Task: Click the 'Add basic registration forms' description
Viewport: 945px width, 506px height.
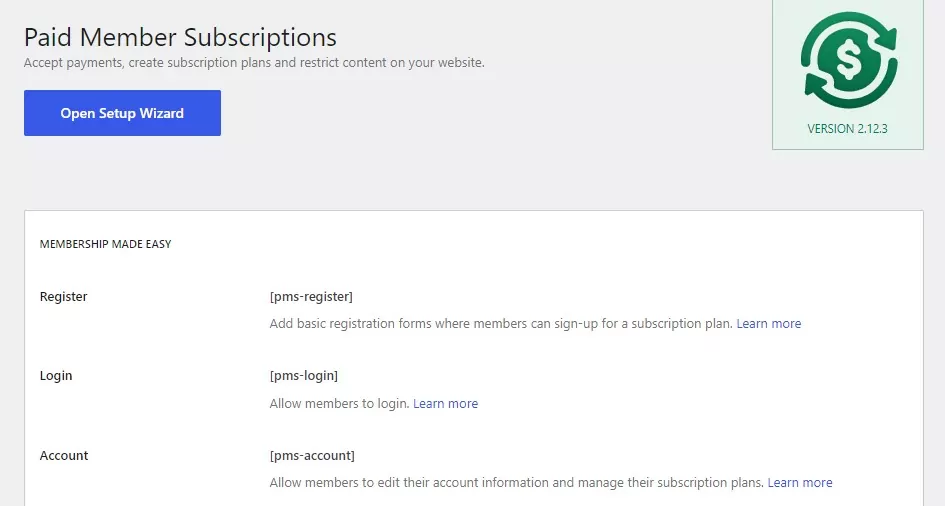Action: pyautogui.click(x=501, y=323)
